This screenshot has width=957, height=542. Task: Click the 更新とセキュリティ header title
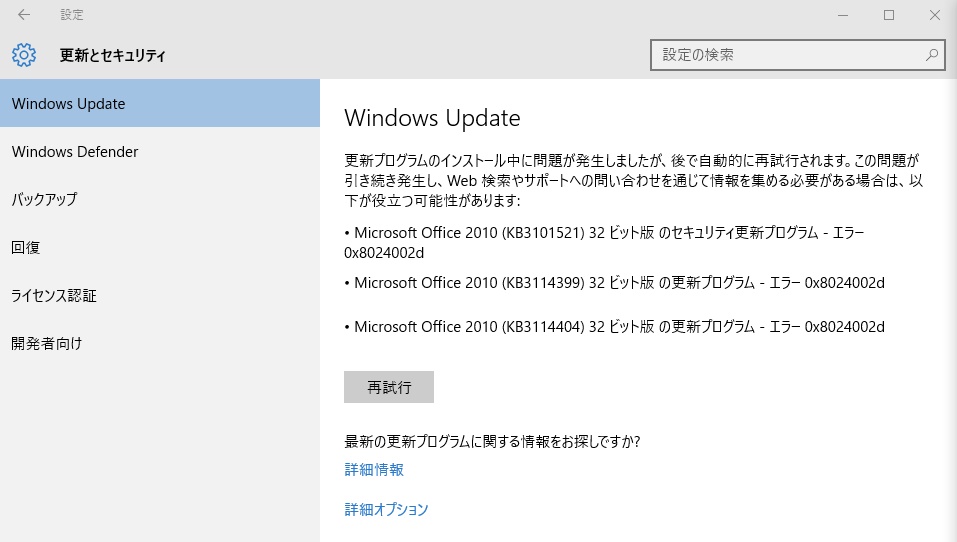(x=112, y=55)
